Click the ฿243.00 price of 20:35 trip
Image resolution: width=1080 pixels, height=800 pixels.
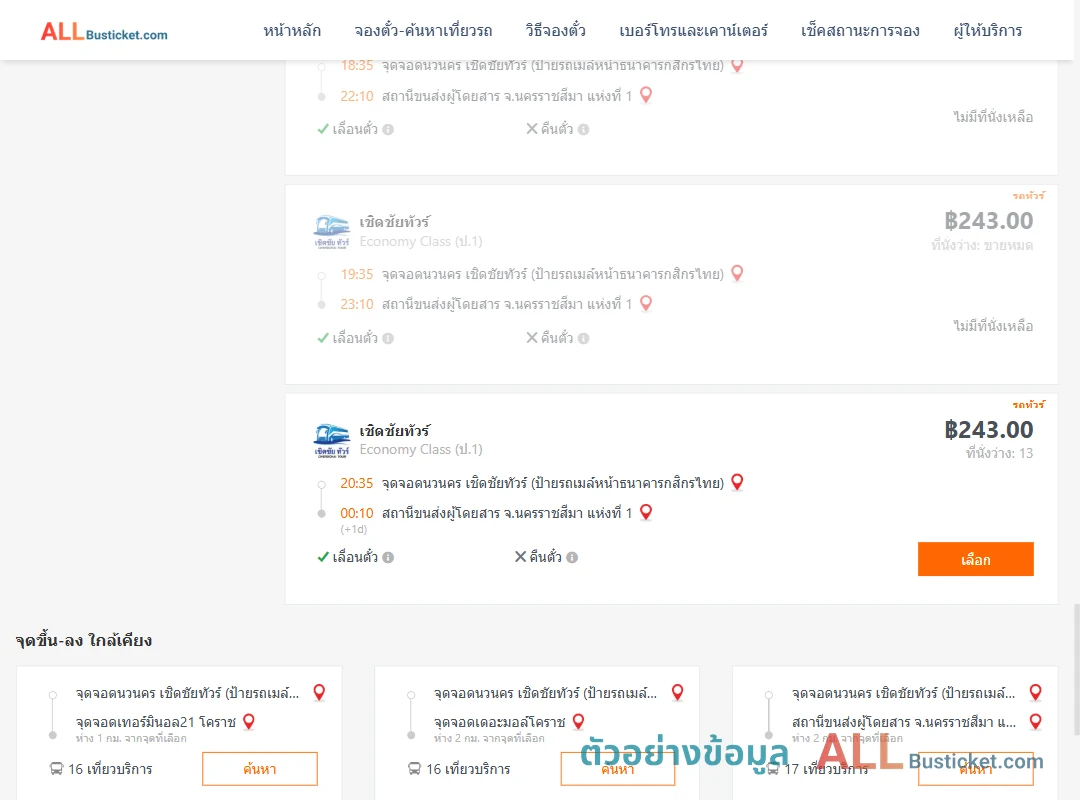point(988,430)
